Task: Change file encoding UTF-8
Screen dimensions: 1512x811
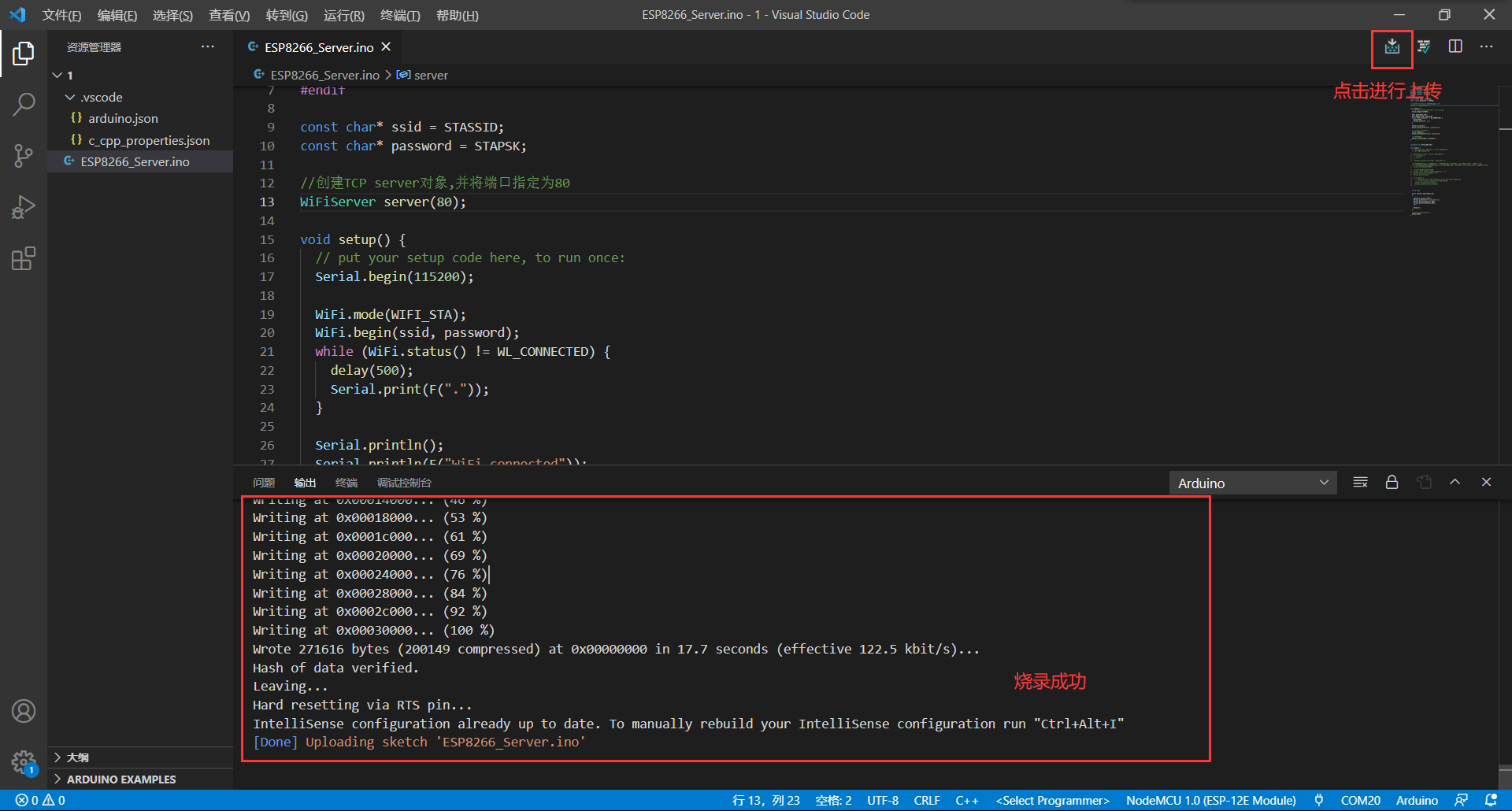Action: coord(883,801)
